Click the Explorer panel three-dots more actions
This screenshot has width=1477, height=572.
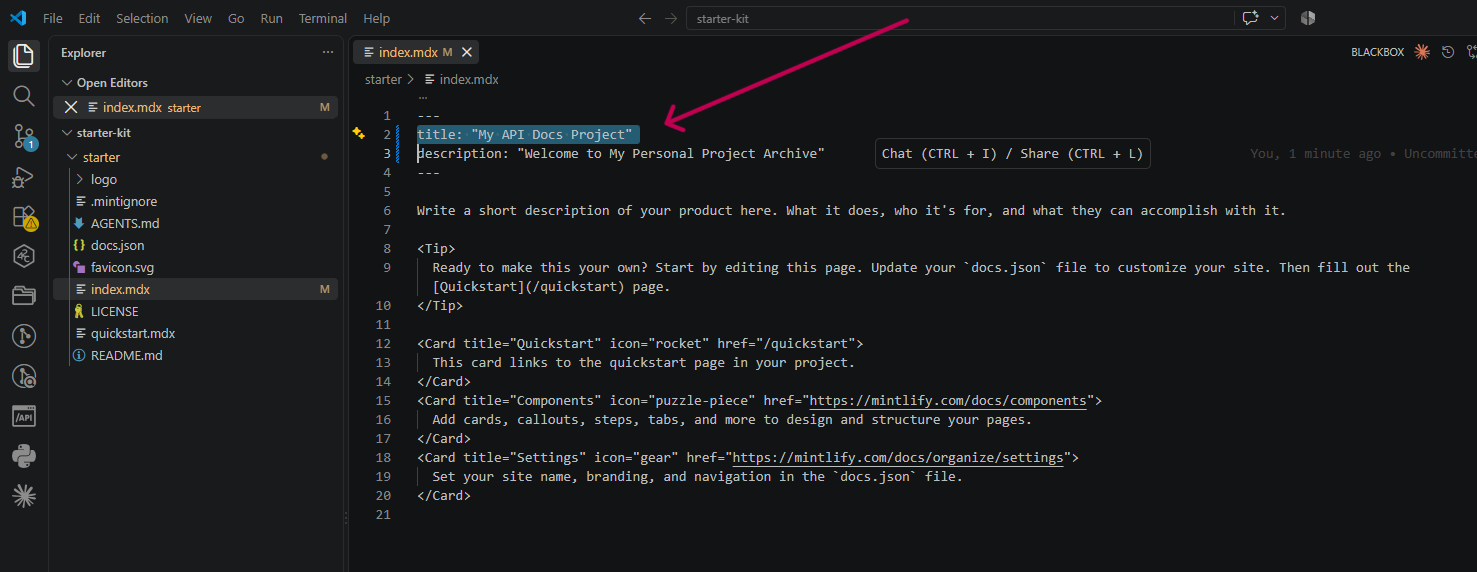(x=328, y=53)
